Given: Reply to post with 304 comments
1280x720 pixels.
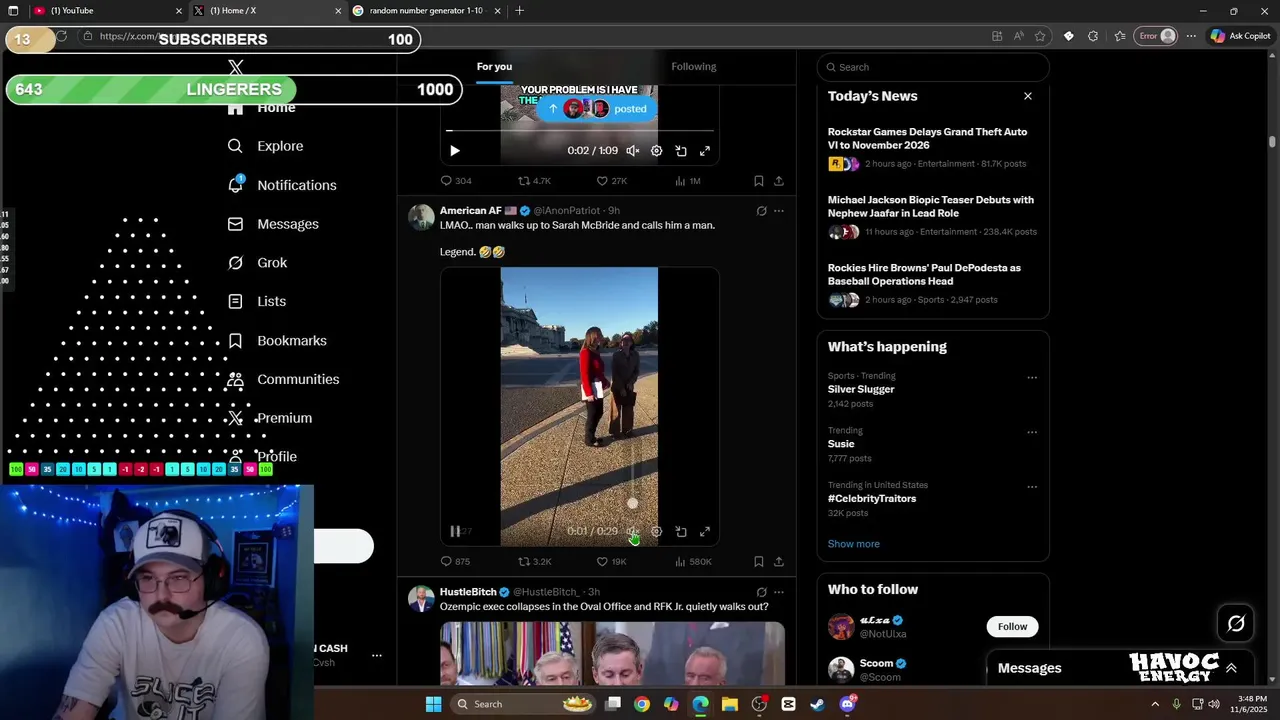Looking at the screenshot, I should [x=456, y=181].
